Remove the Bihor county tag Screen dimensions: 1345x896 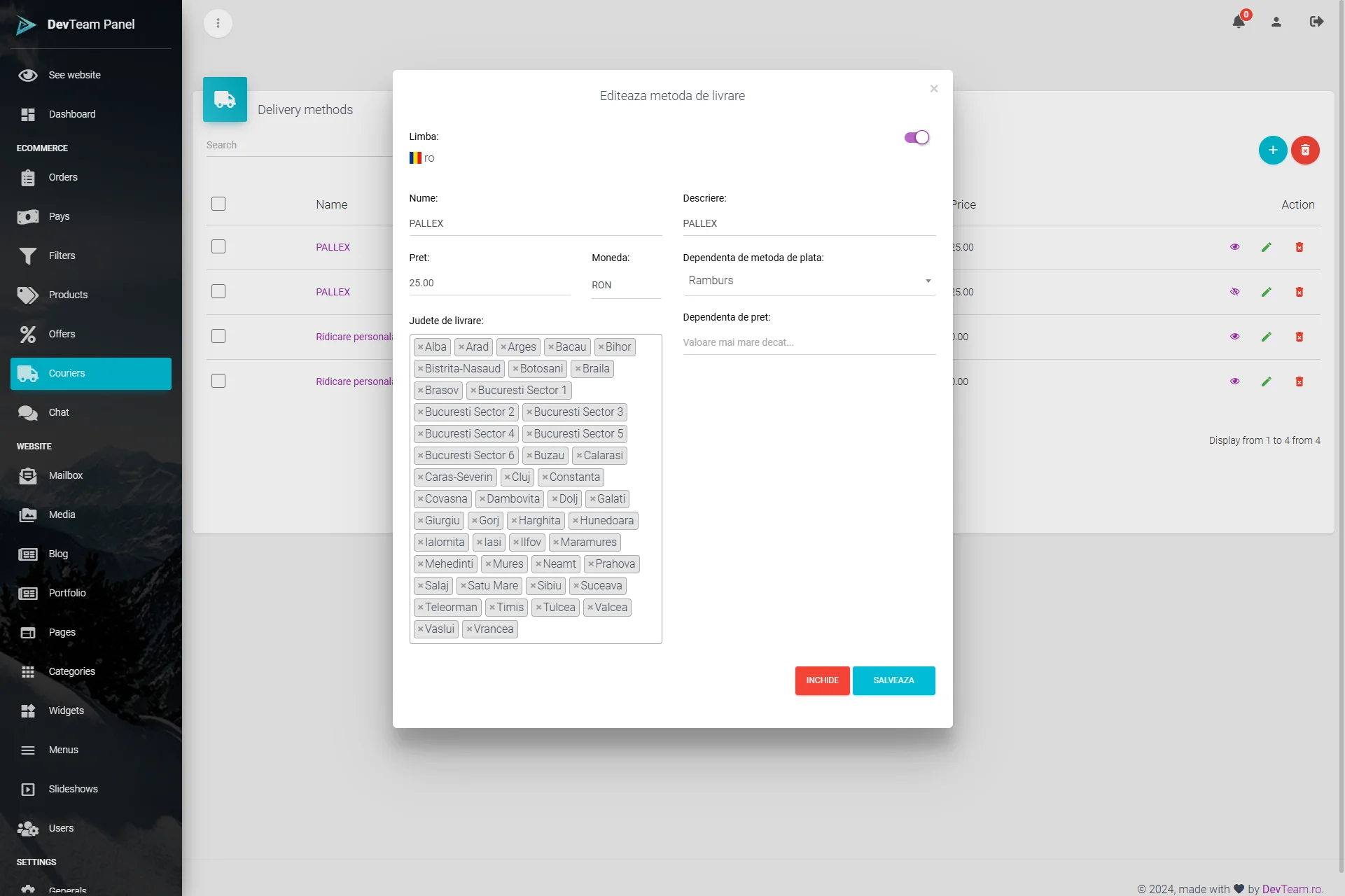point(601,347)
